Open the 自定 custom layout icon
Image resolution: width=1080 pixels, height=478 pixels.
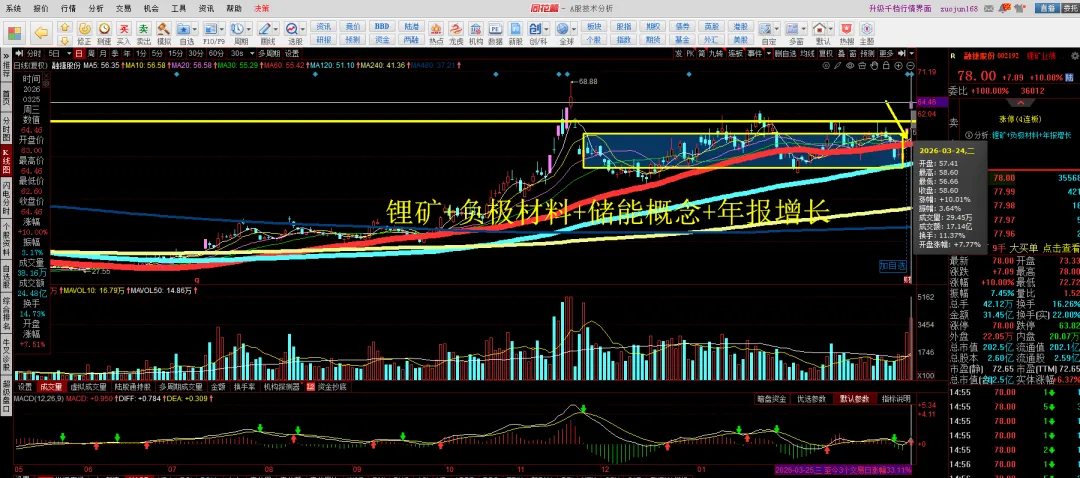pos(765,29)
